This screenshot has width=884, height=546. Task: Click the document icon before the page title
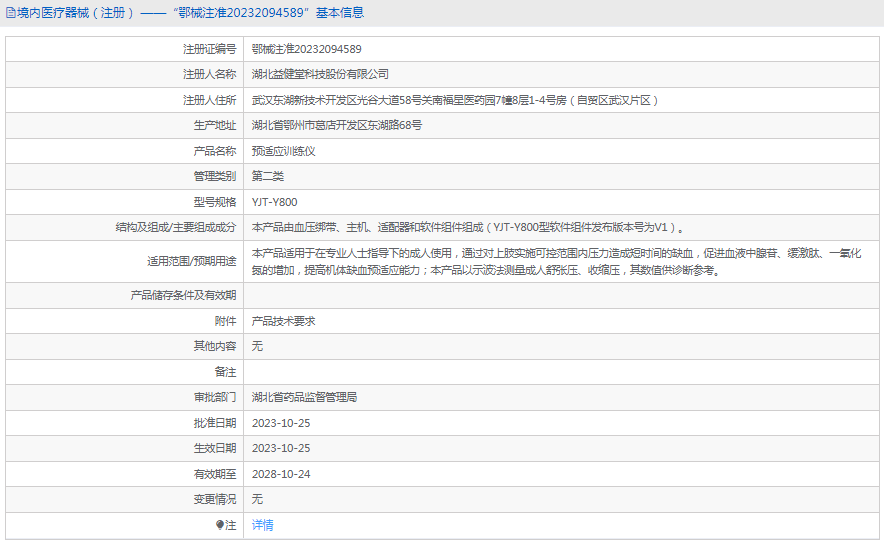click(11, 12)
